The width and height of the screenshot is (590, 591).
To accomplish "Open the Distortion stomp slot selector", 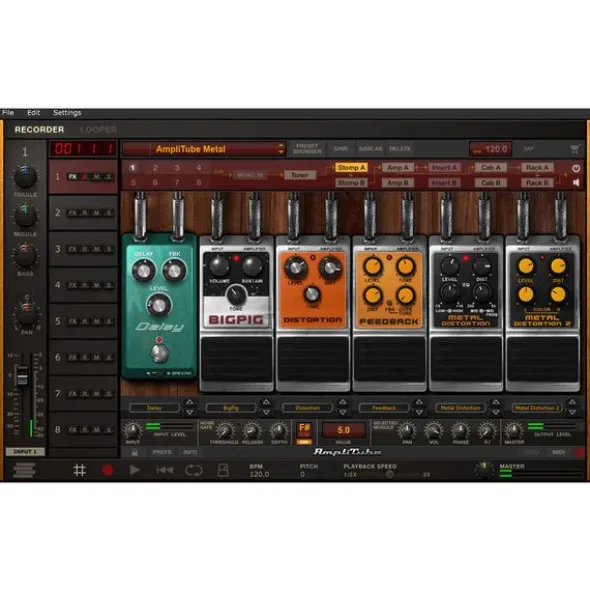I will (307, 408).
